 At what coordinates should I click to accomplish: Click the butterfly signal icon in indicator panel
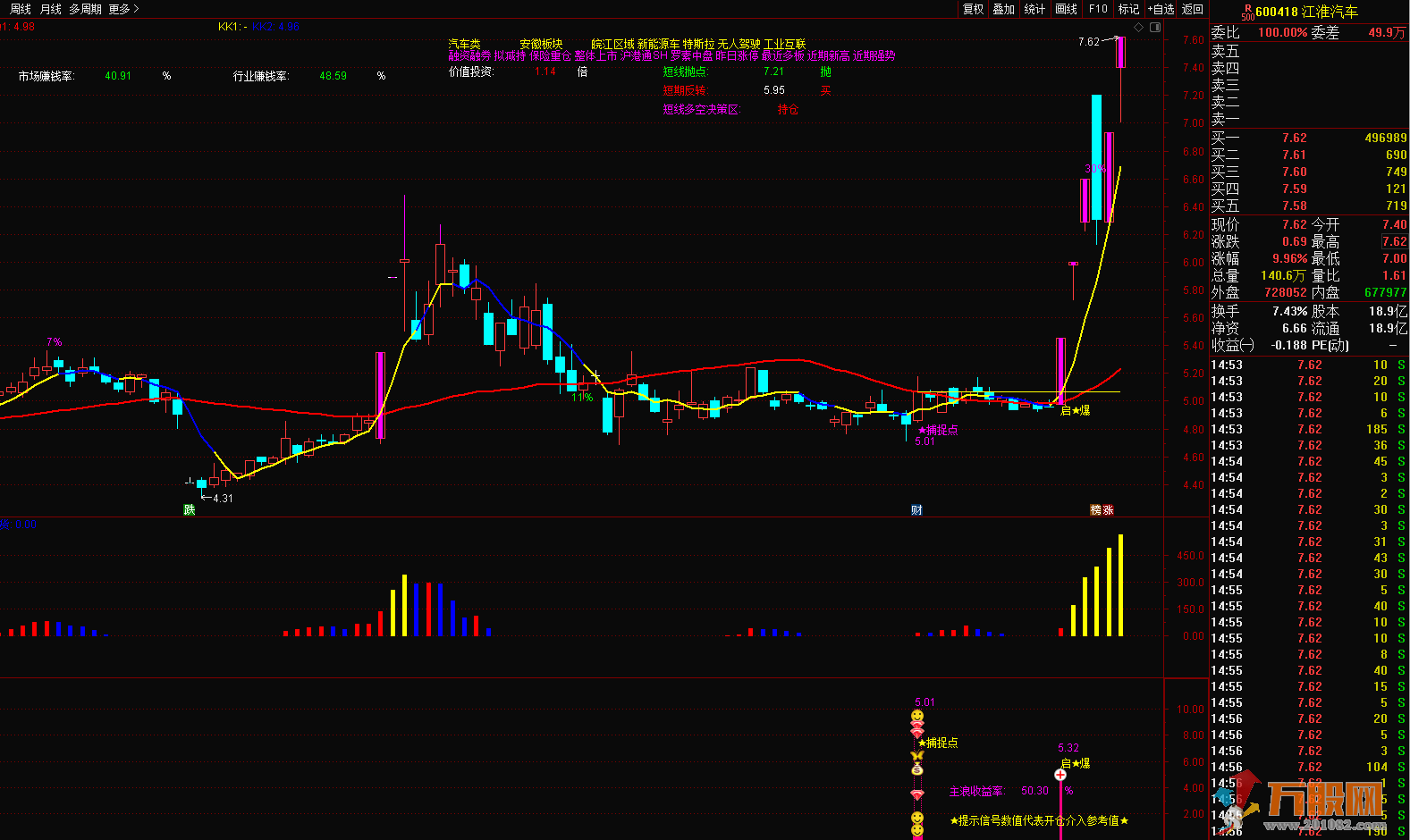(x=917, y=755)
